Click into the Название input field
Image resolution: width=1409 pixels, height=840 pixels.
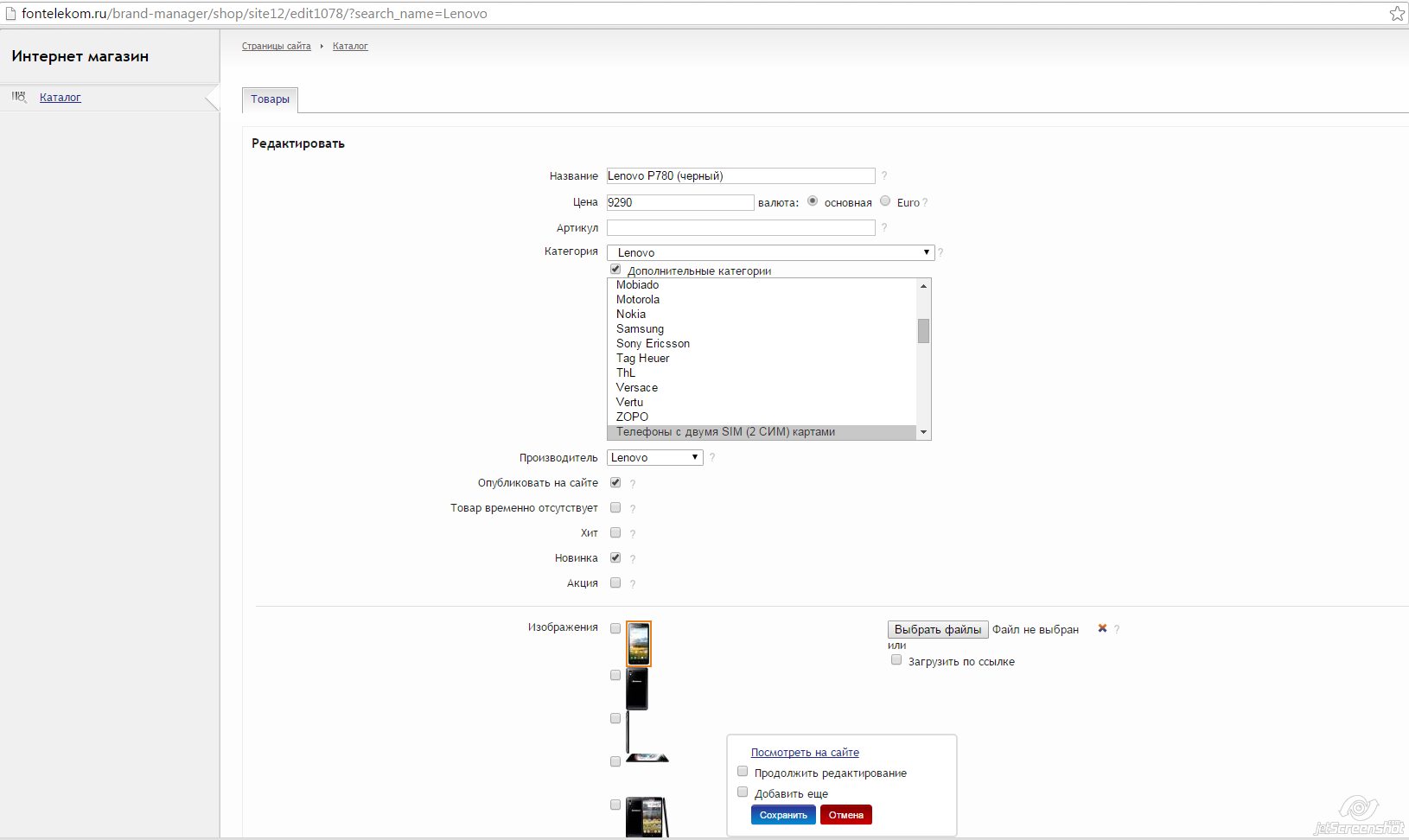click(x=741, y=175)
